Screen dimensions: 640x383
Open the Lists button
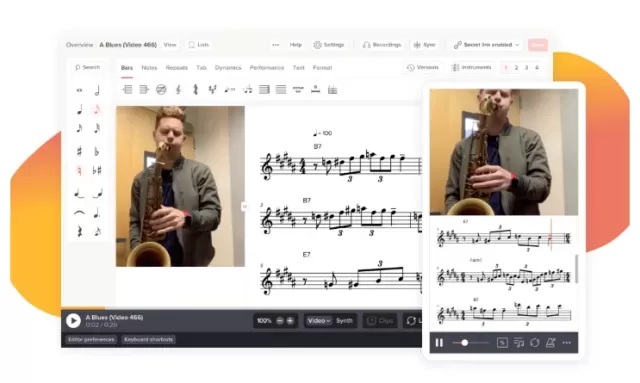click(x=199, y=45)
